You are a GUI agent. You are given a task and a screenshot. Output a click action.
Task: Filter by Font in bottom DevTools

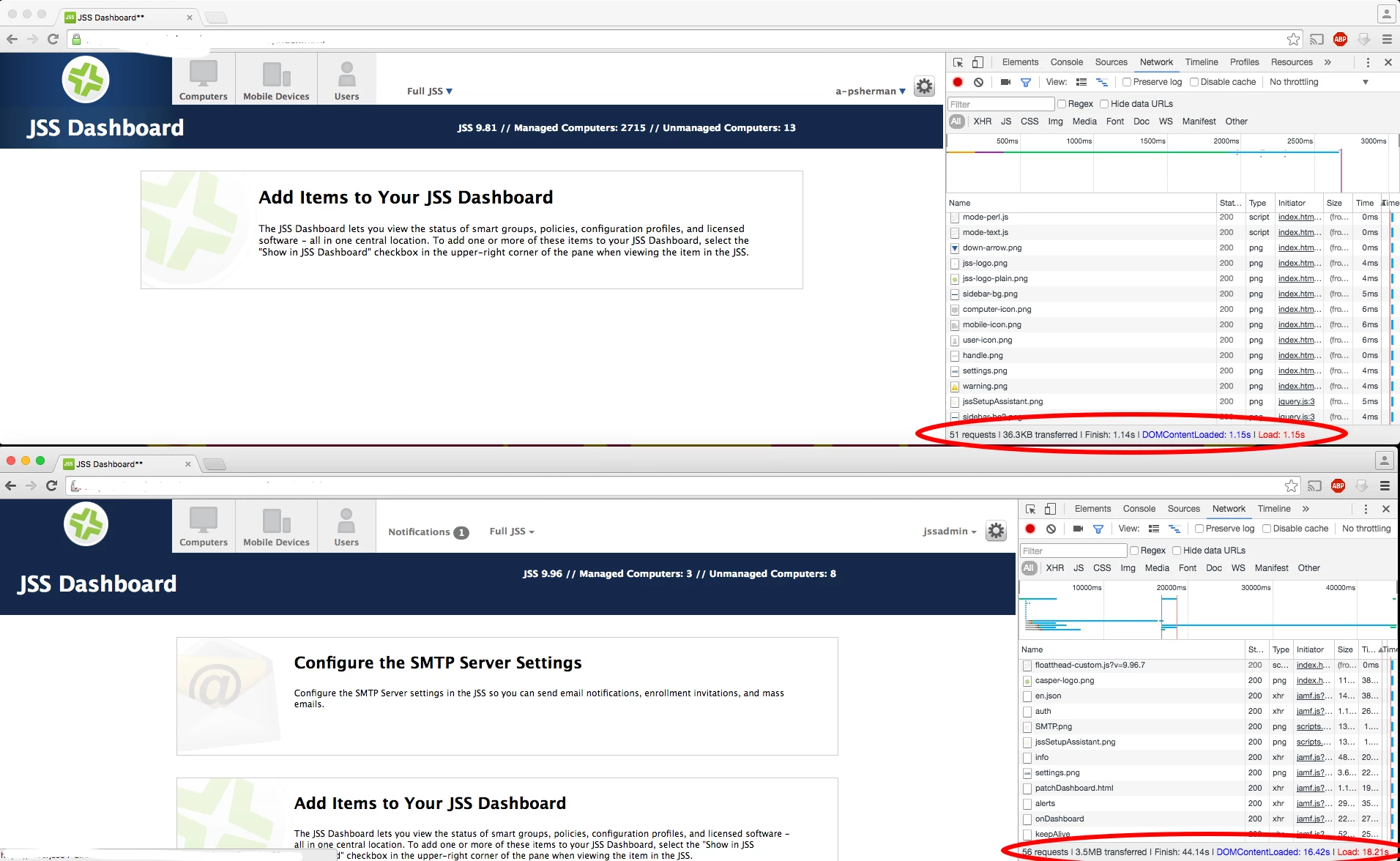1187,568
